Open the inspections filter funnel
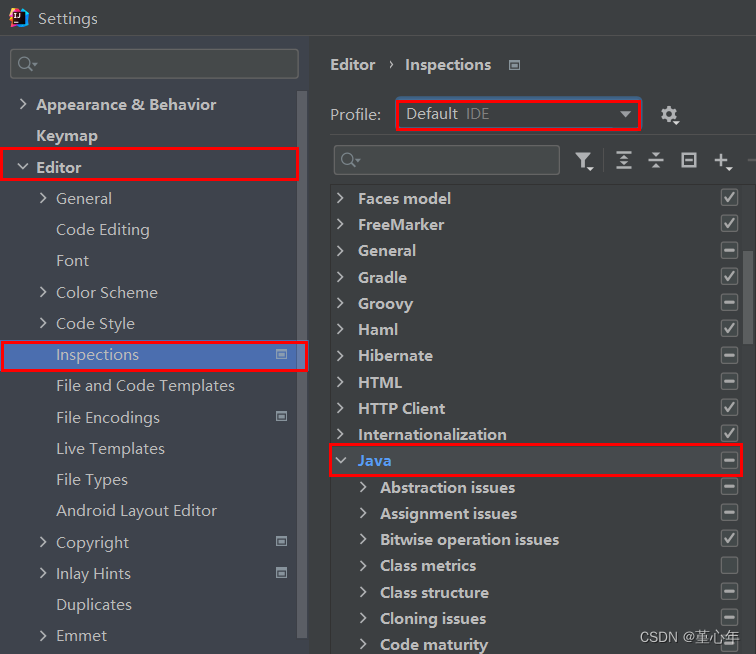This screenshot has height=654, width=756. point(584,161)
